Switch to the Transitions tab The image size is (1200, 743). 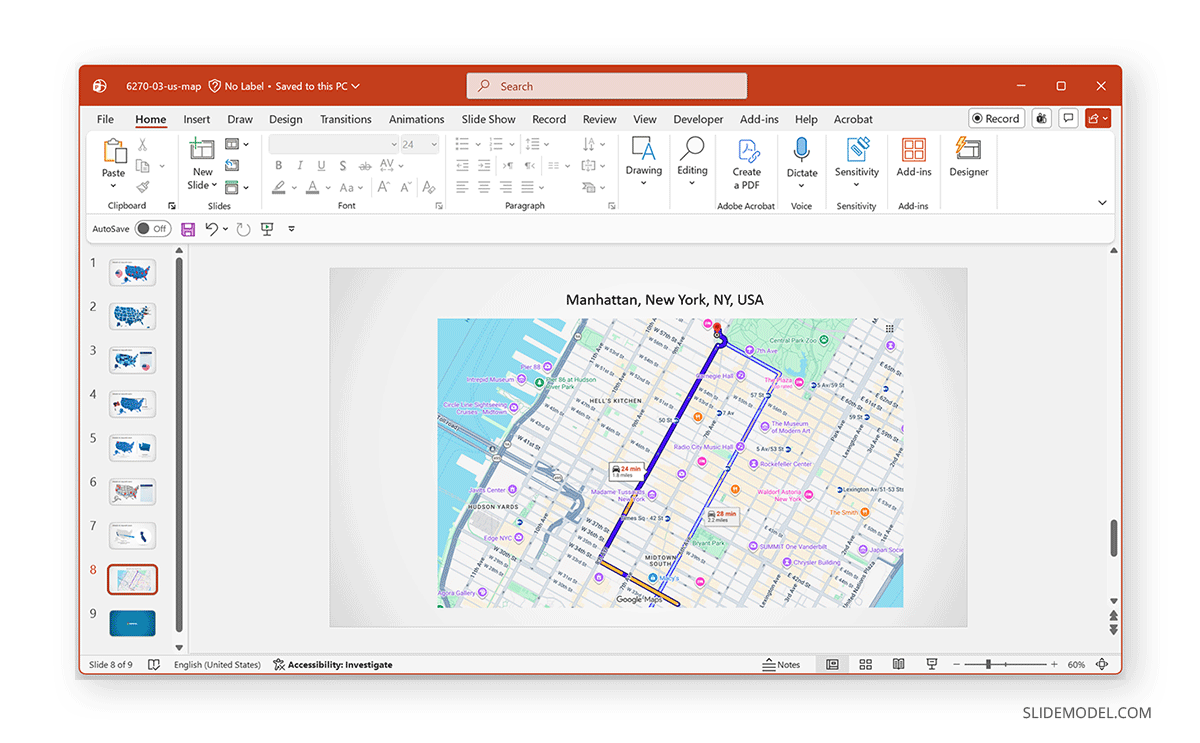[x=346, y=119]
